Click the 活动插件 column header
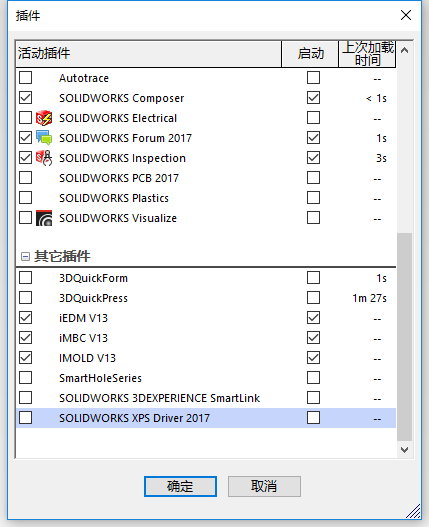Screen dimensions: 429x527 (x=148, y=54)
